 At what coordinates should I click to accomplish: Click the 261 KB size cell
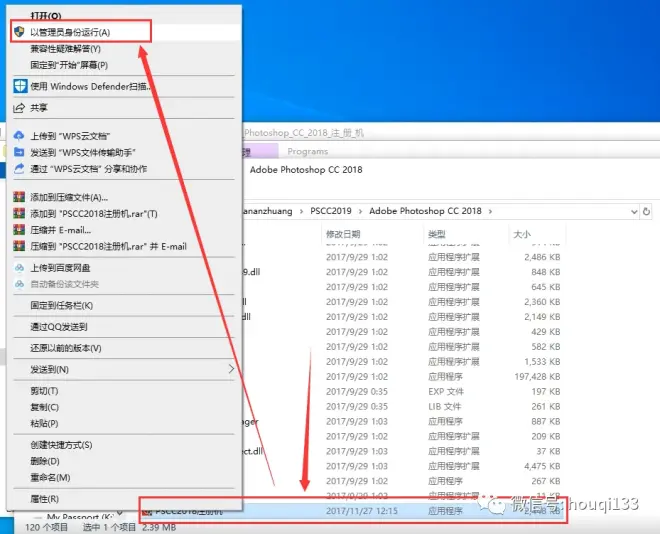pyautogui.click(x=546, y=407)
